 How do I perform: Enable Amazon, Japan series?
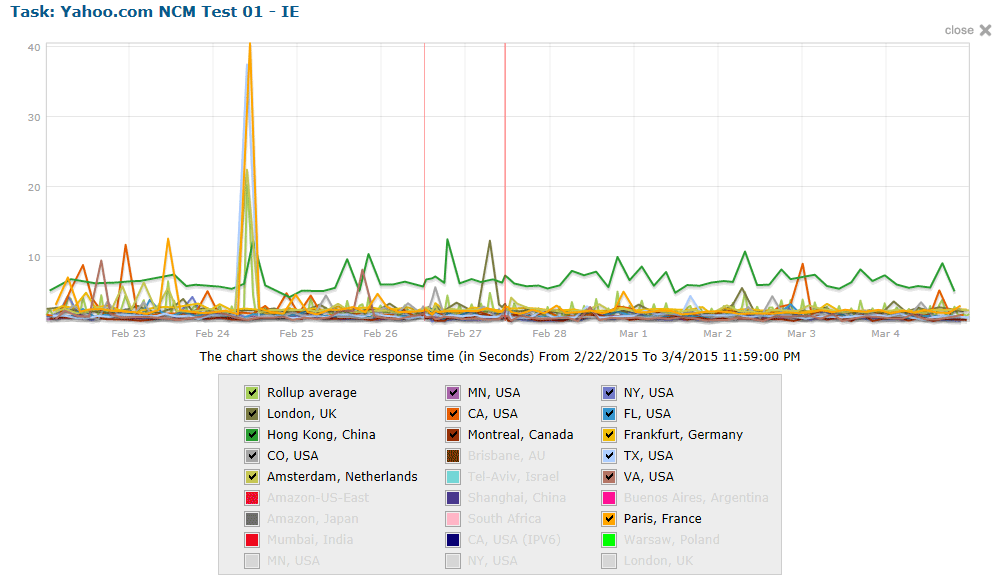click(x=252, y=519)
